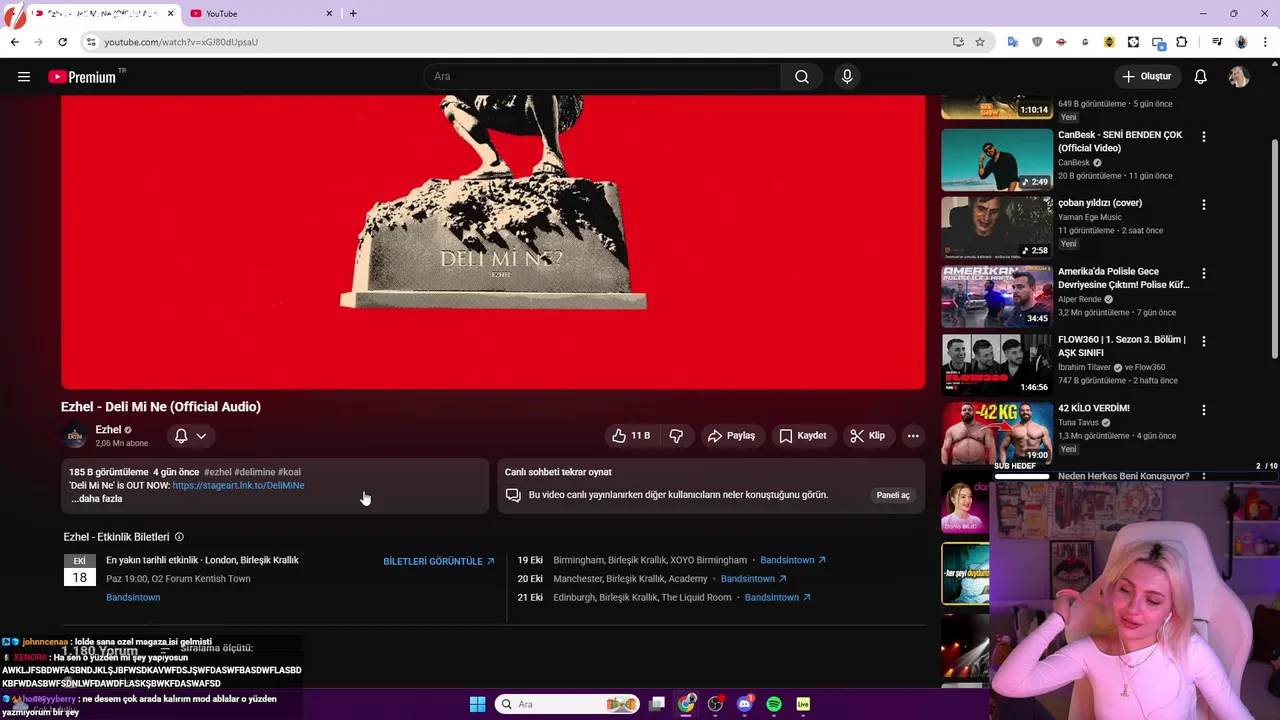This screenshot has height=720, width=1280.
Task: Open the YouTube account avatar menu
Action: [1239, 77]
